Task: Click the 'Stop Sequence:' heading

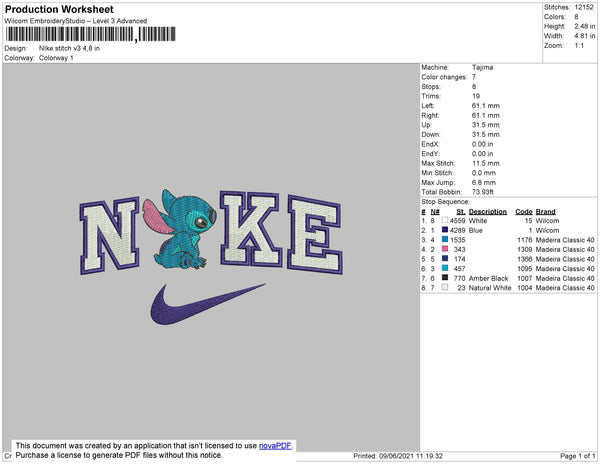Action: point(445,202)
